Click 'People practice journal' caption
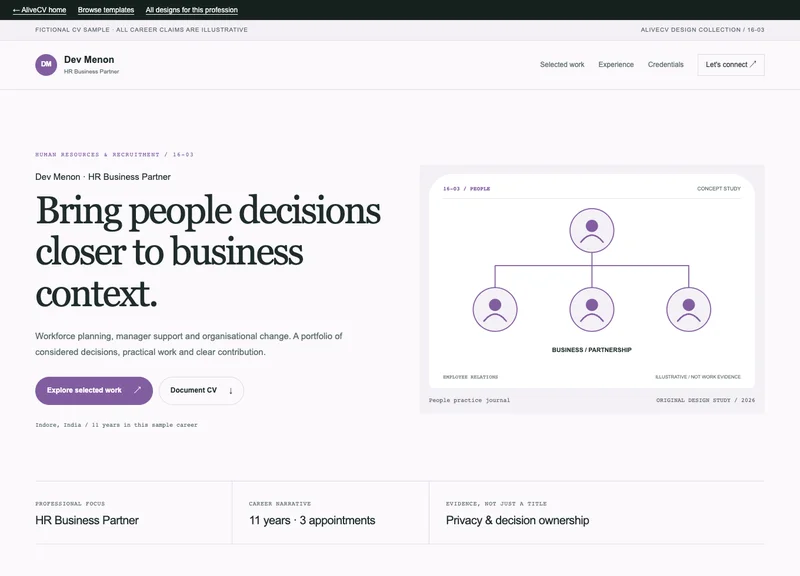 [x=469, y=400]
